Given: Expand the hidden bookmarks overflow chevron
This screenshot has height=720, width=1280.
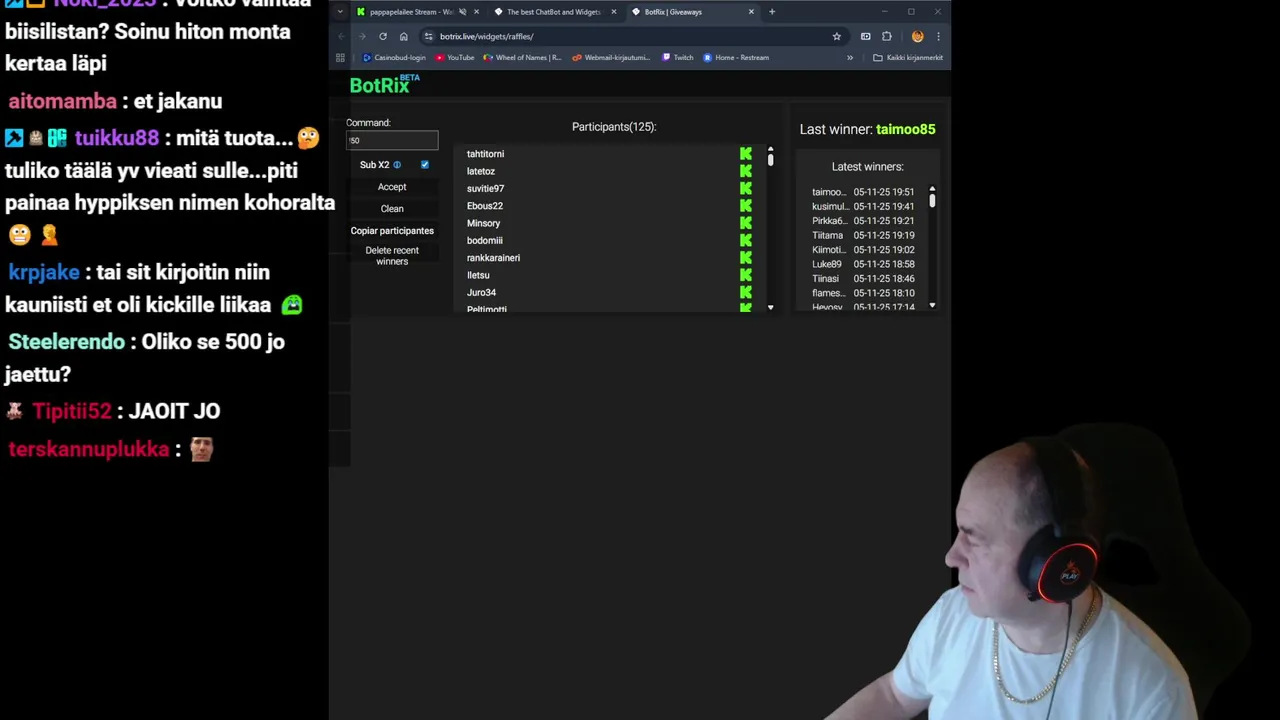Looking at the screenshot, I should click(x=850, y=58).
